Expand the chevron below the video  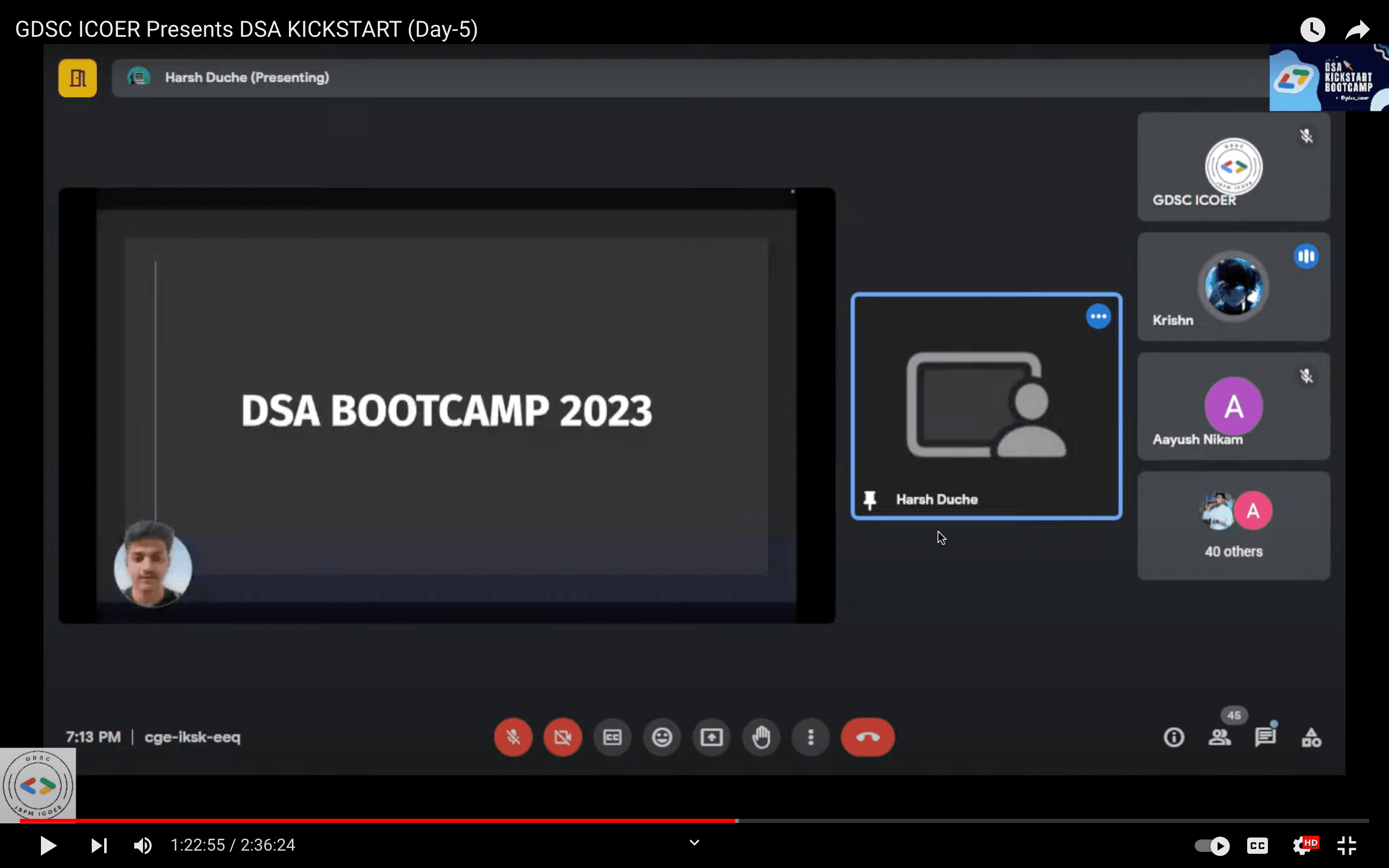tap(694, 843)
